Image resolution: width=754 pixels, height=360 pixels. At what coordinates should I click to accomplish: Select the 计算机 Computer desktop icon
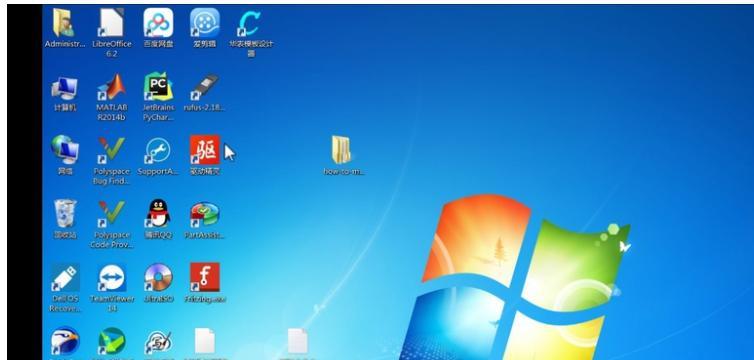(x=65, y=88)
